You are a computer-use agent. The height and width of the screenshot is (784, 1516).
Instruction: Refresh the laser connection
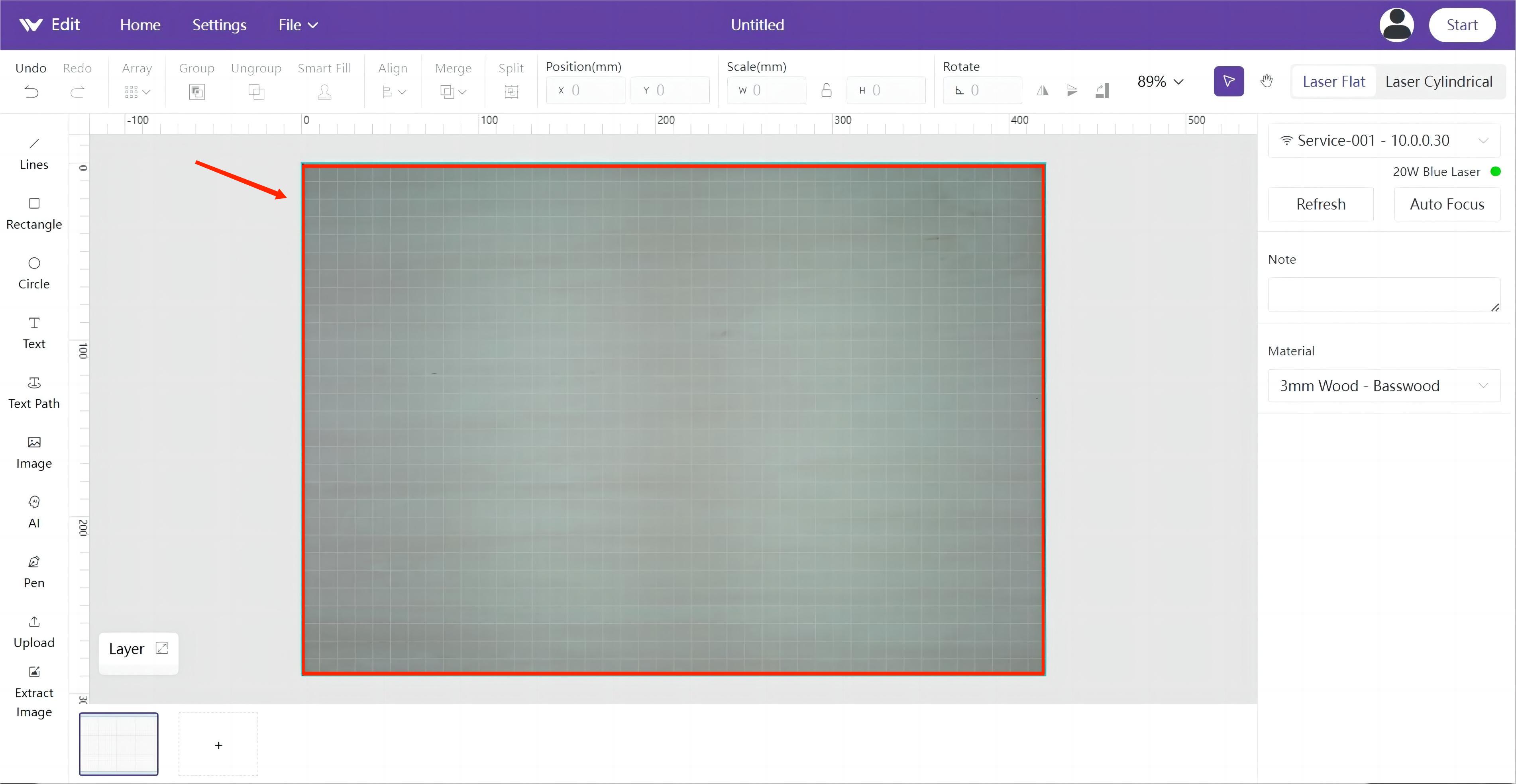[x=1321, y=204]
